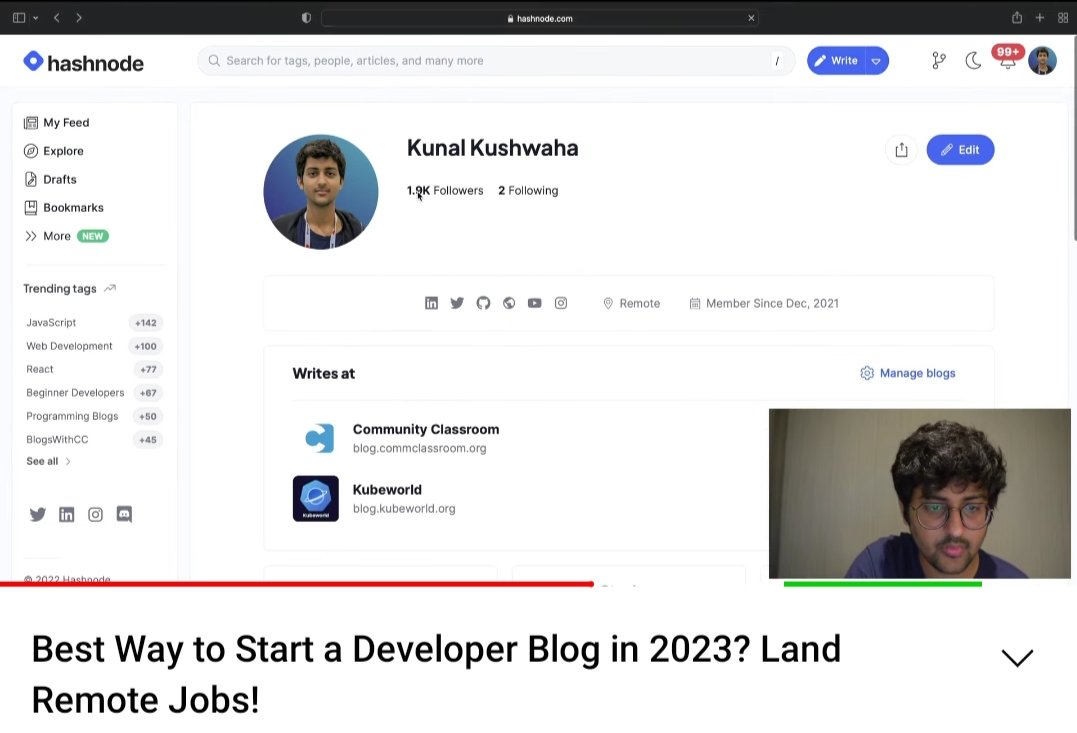The image size is (1077, 733).
Task: Open the profile Twitter icon
Action: 457,303
